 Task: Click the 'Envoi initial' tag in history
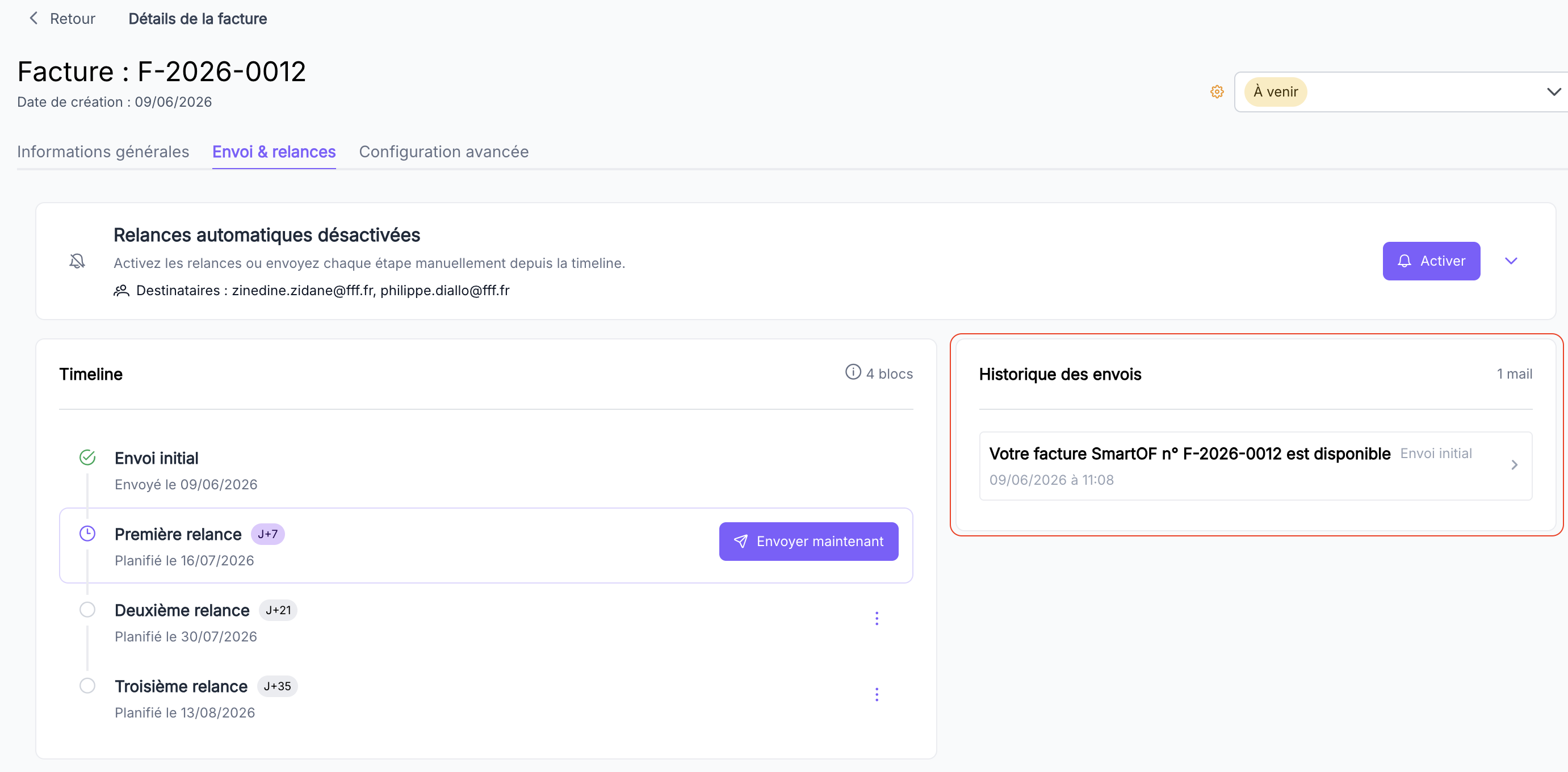click(1436, 453)
